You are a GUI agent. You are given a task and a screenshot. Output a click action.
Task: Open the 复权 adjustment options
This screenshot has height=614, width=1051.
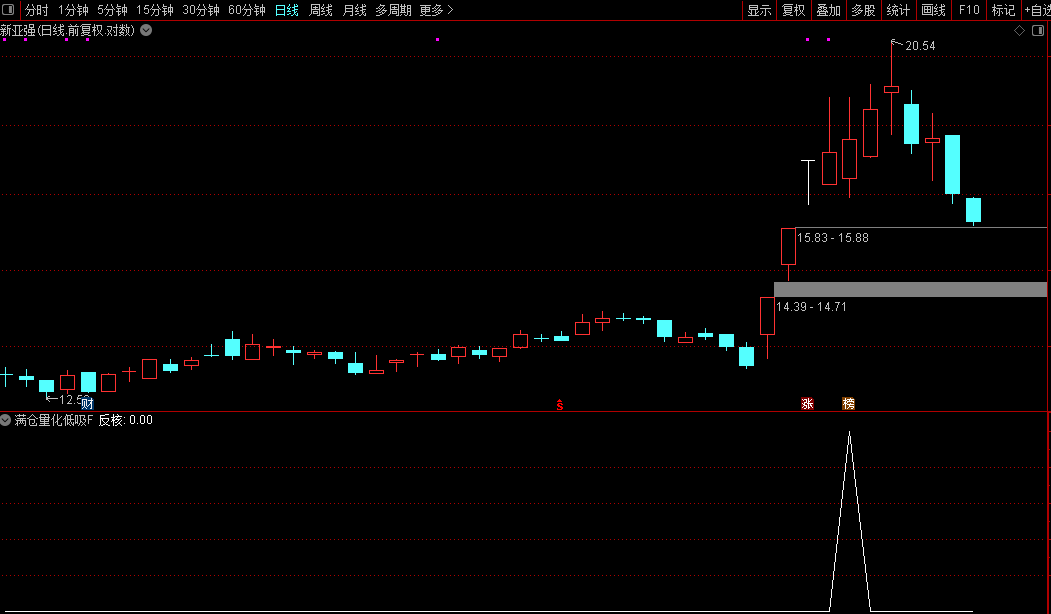(x=794, y=10)
